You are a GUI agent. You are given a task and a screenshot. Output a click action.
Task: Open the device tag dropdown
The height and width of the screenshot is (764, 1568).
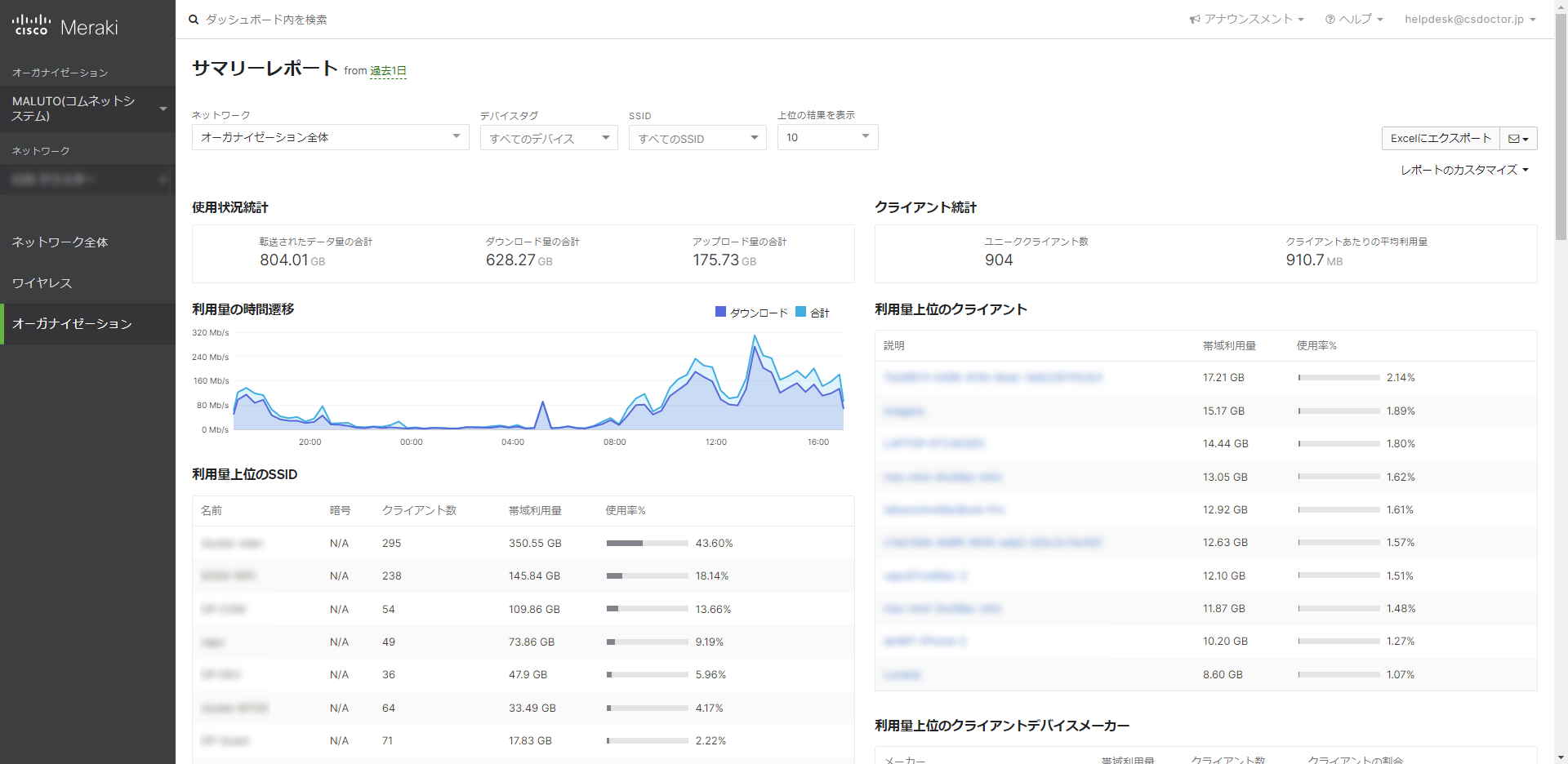pos(549,138)
